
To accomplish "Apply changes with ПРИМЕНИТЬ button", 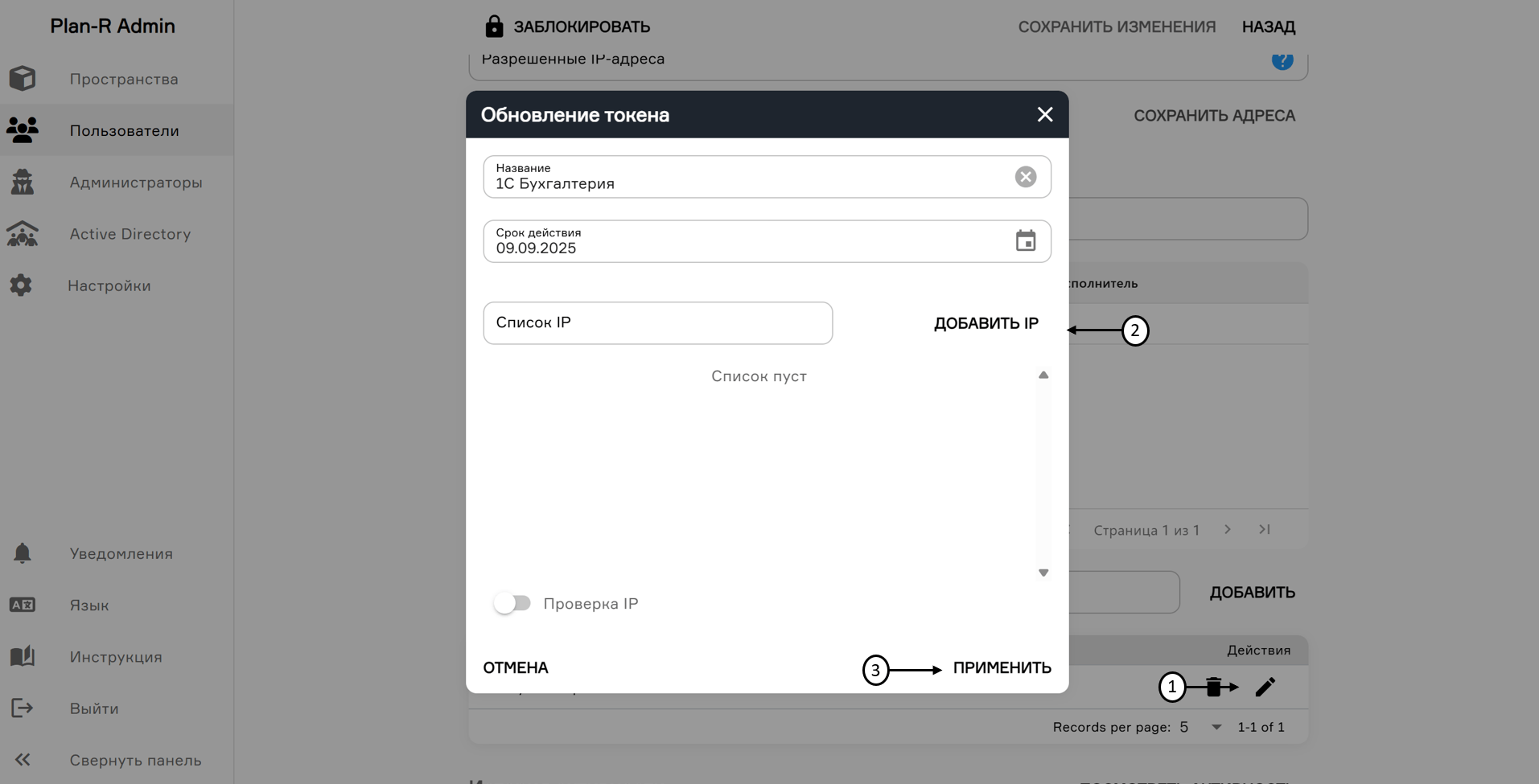I will tap(1002, 667).
